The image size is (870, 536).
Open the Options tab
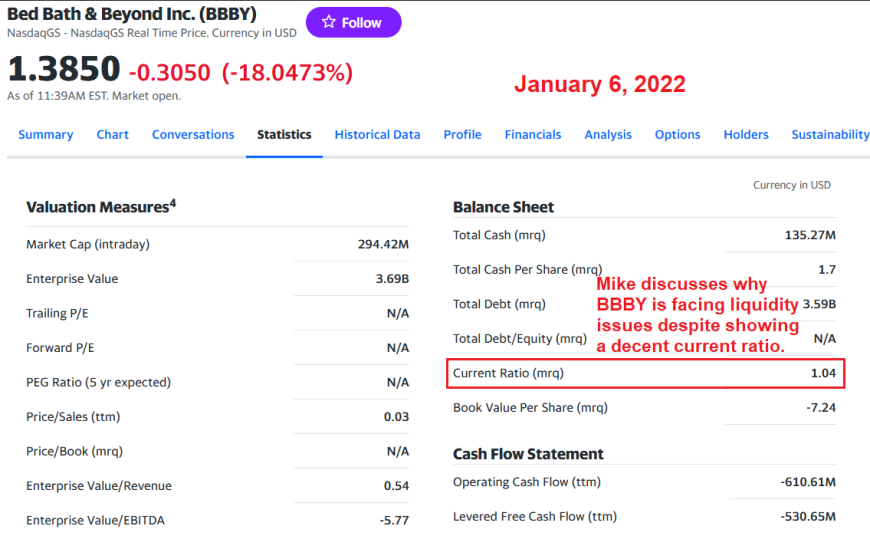pyautogui.click(x=677, y=134)
